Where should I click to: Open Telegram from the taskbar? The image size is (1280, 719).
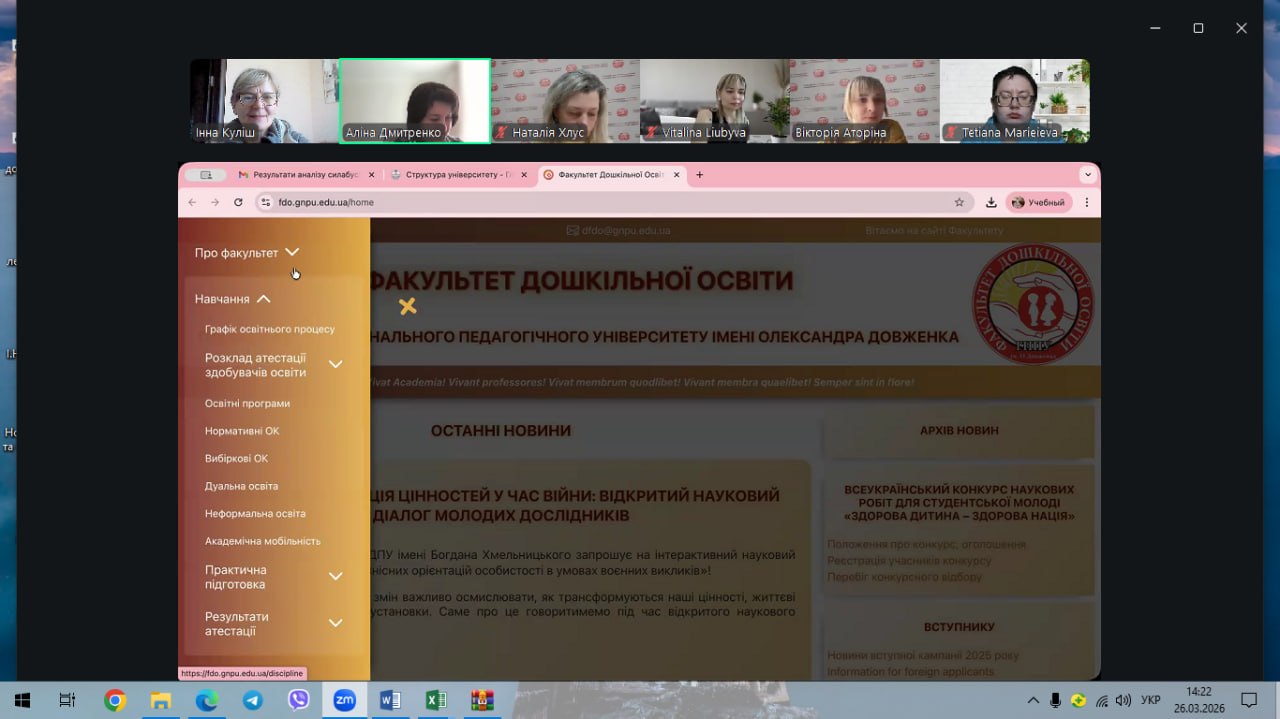coord(253,701)
